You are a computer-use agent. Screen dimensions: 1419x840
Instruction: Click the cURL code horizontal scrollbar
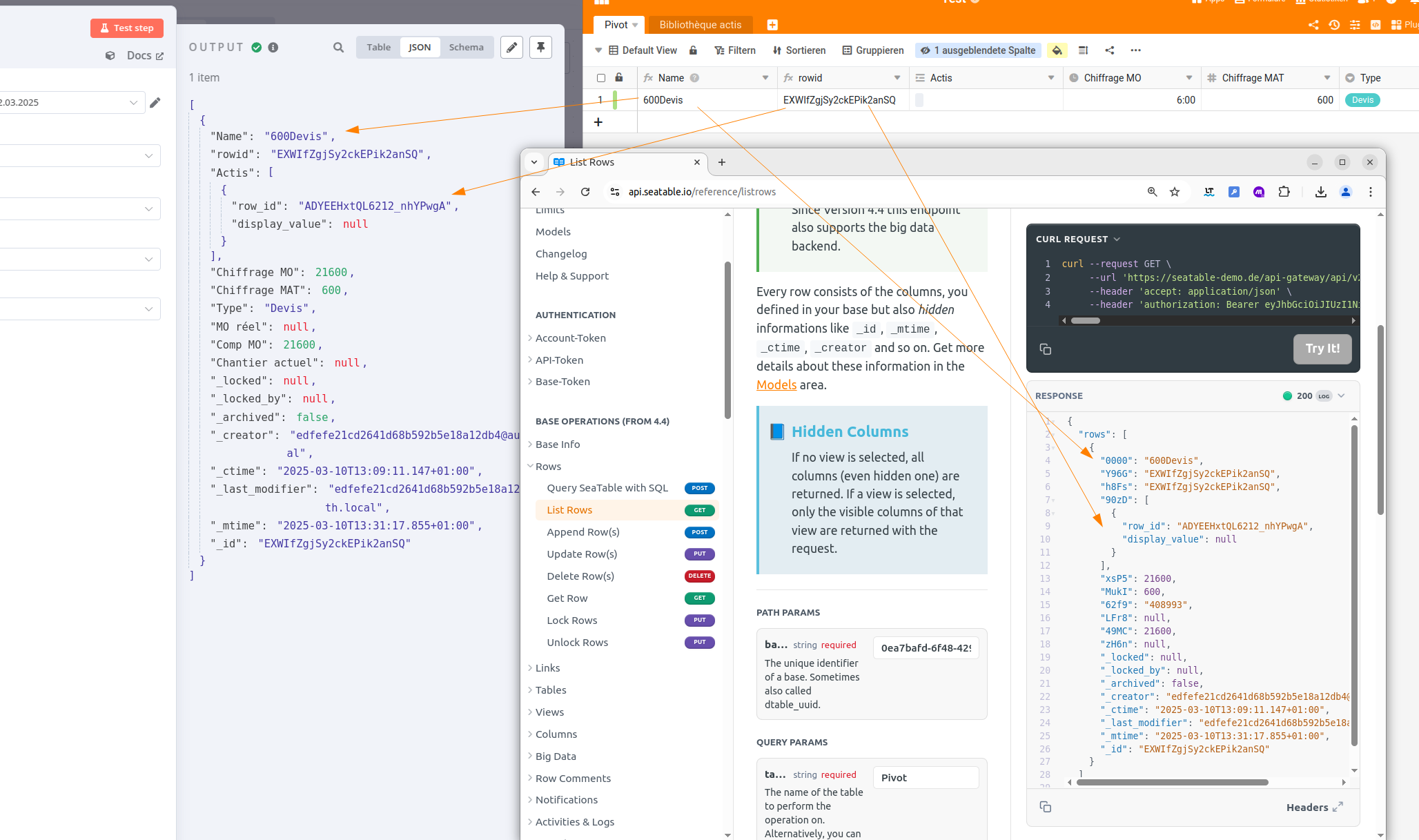click(1086, 320)
